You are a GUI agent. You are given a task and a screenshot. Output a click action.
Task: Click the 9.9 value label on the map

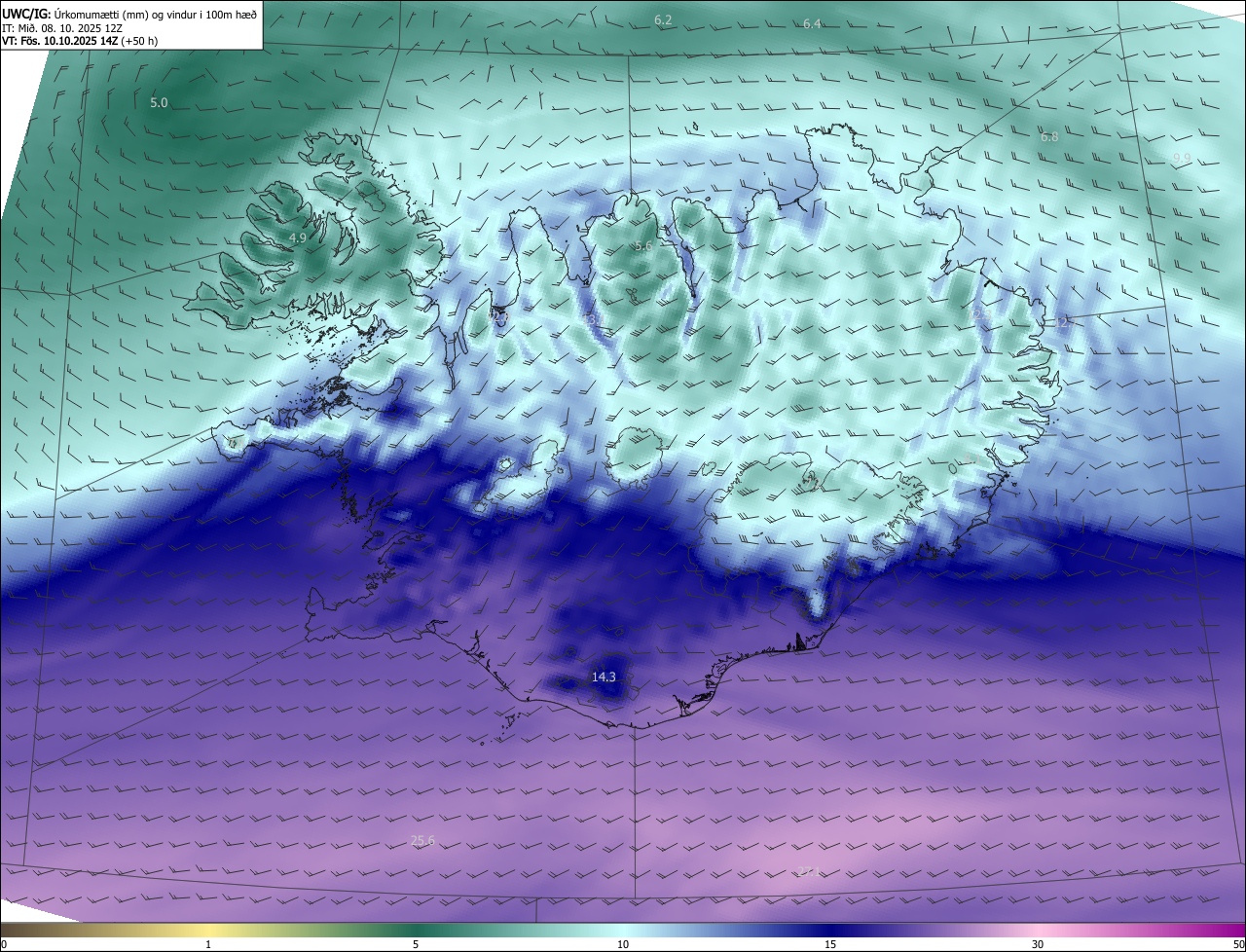tap(1182, 158)
